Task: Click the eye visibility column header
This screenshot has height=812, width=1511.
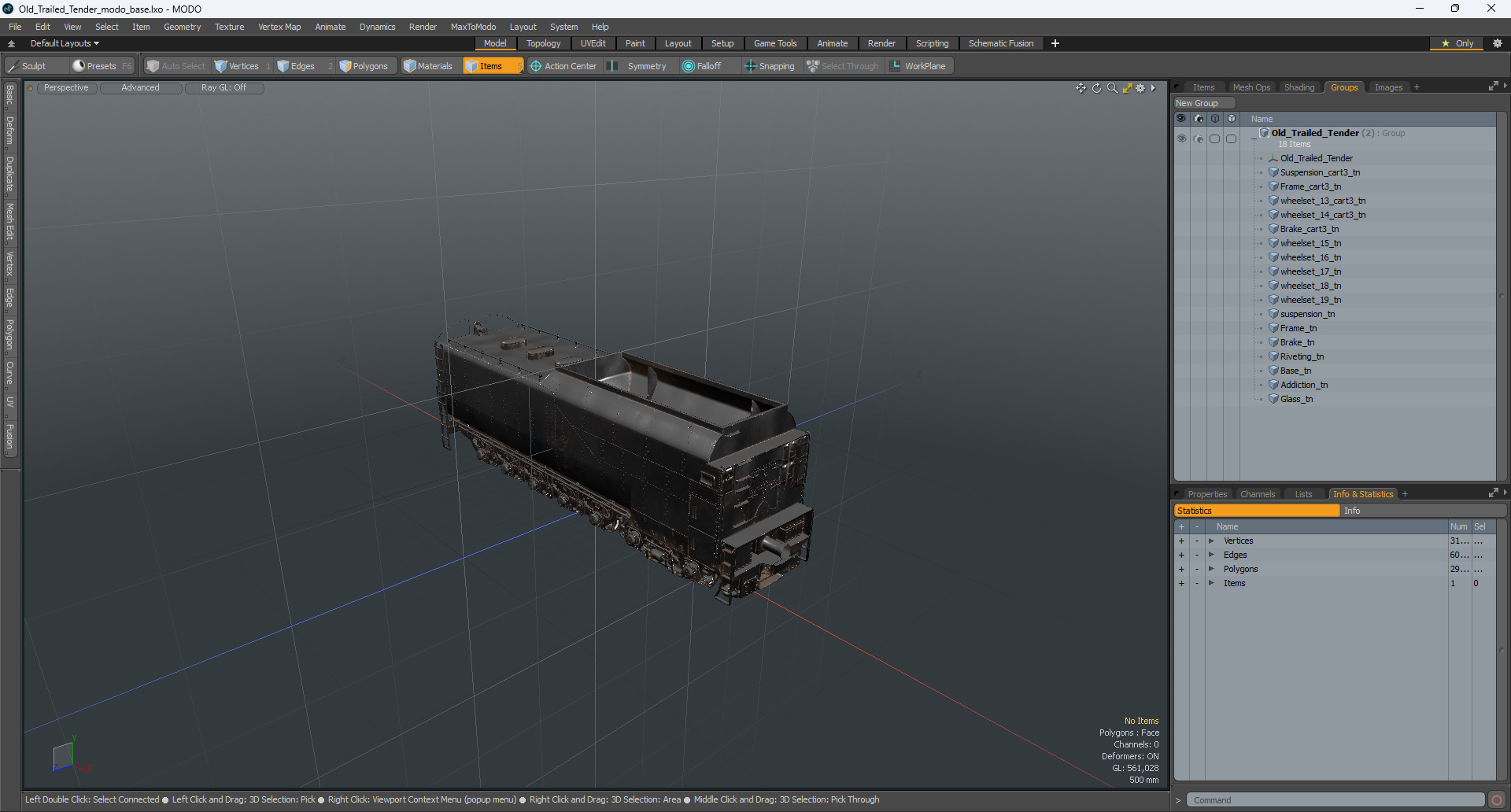Action: tap(1181, 119)
